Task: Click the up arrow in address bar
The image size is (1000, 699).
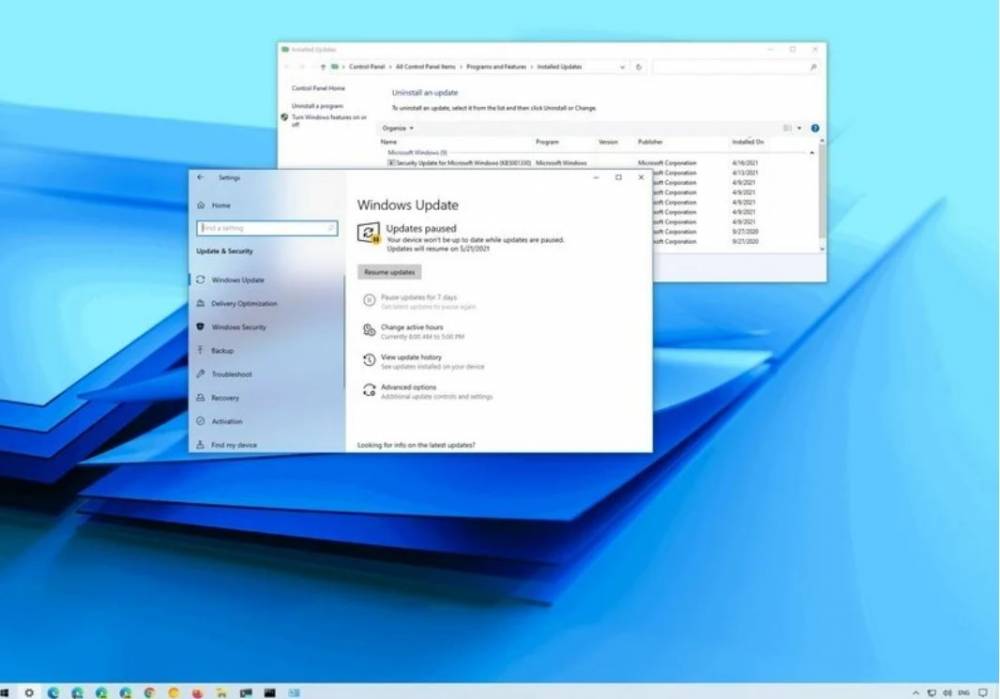Action: [x=323, y=67]
